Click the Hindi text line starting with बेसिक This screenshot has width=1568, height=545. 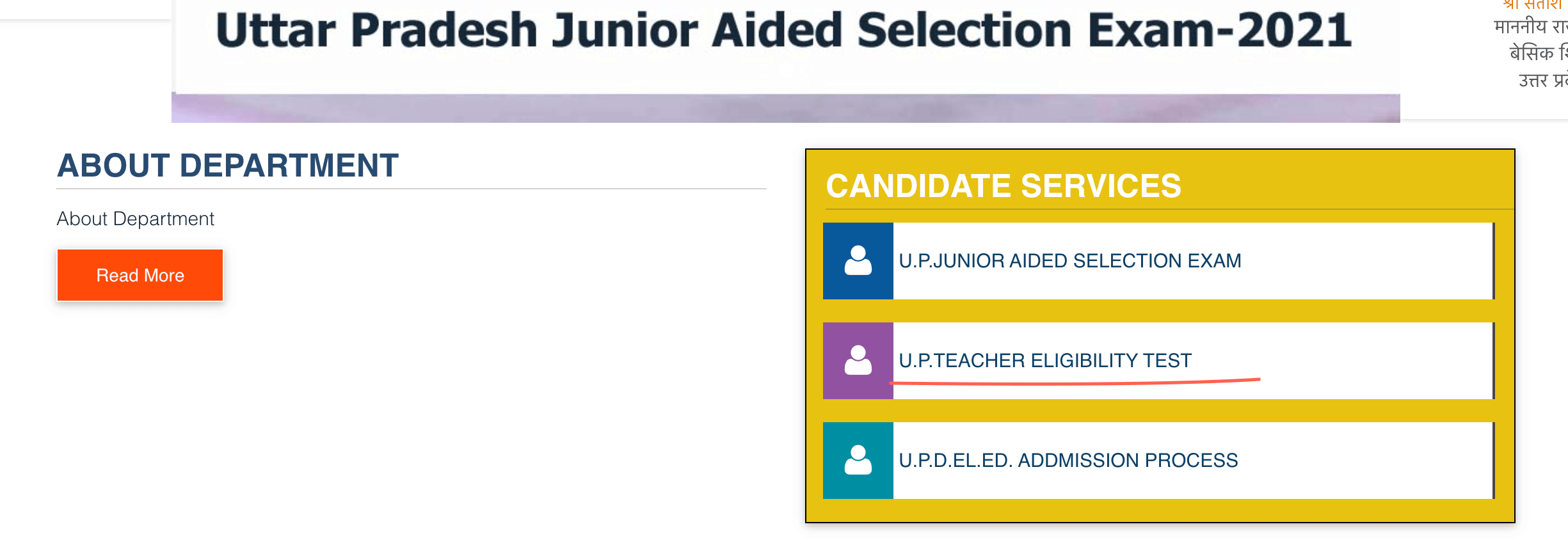[1539, 53]
